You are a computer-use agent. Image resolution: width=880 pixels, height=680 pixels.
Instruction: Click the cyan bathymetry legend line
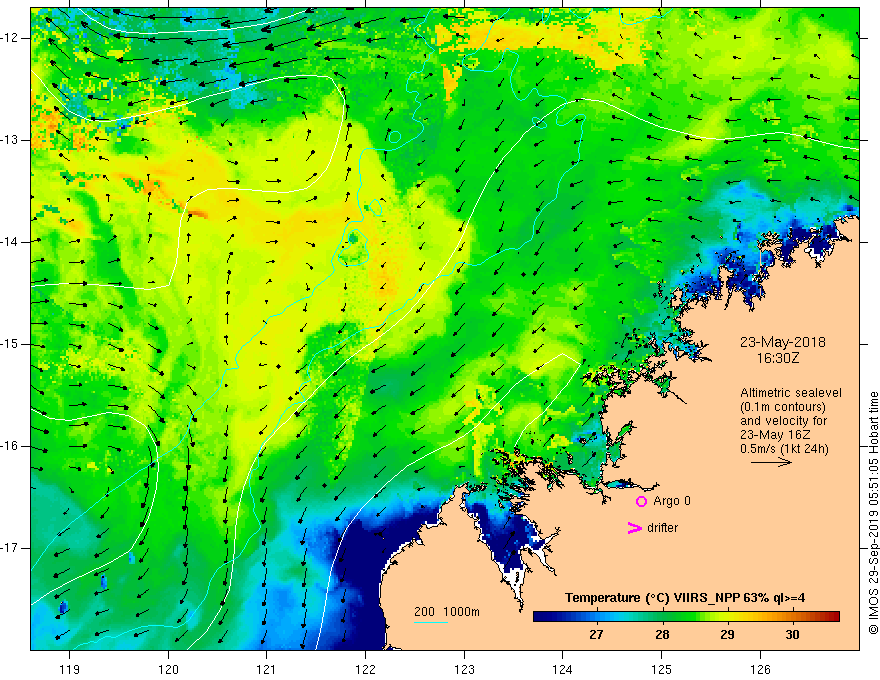(430, 622)
